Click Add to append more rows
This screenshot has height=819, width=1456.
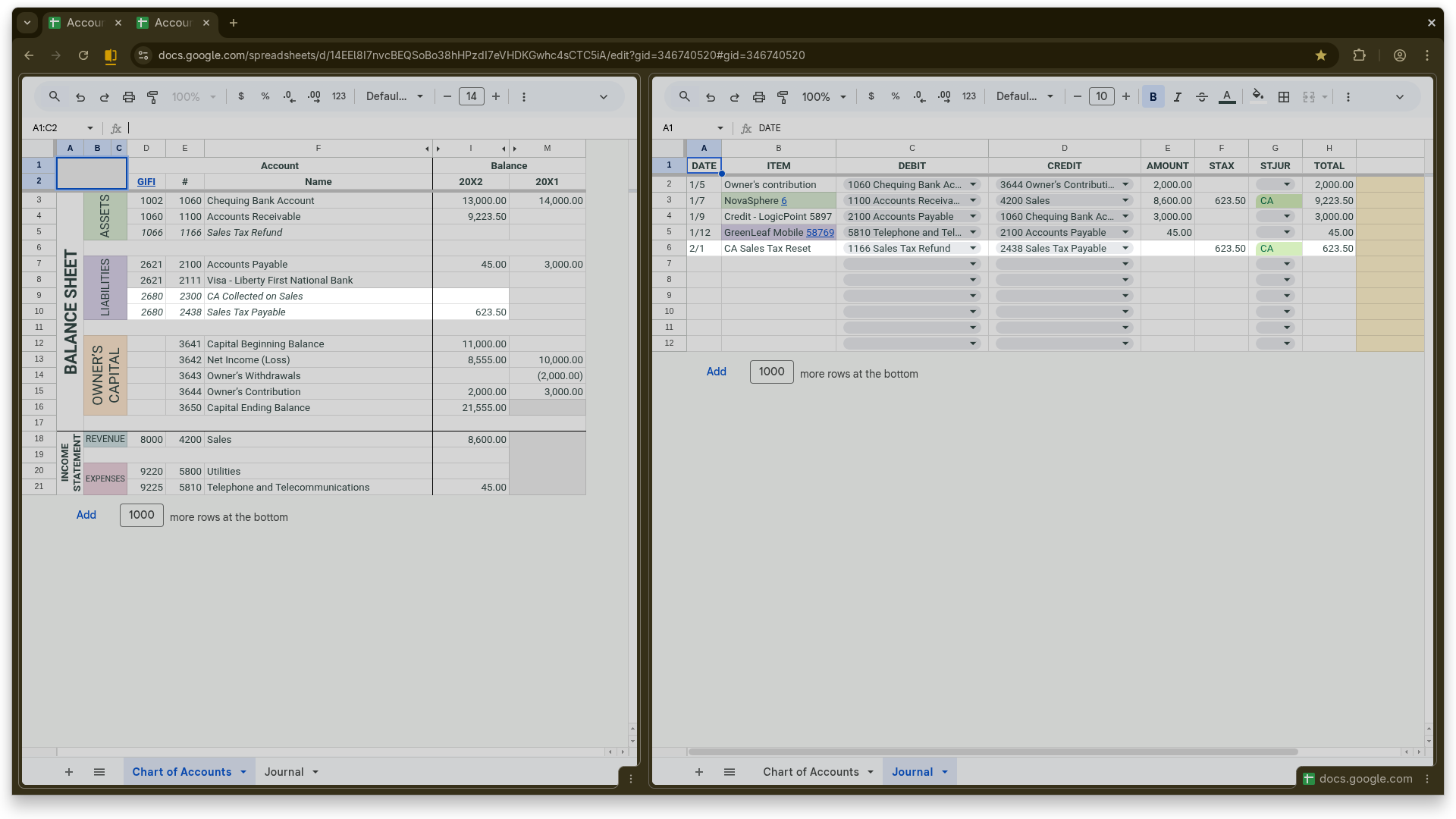coord(86,515)
